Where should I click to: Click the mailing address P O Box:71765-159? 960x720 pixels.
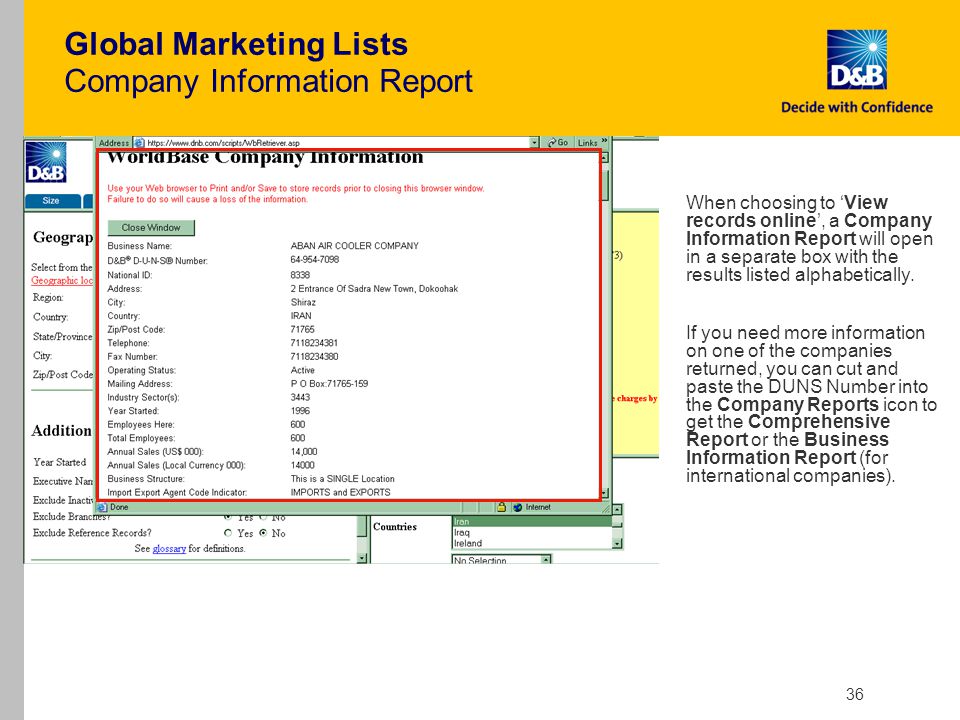coord(329,384)
